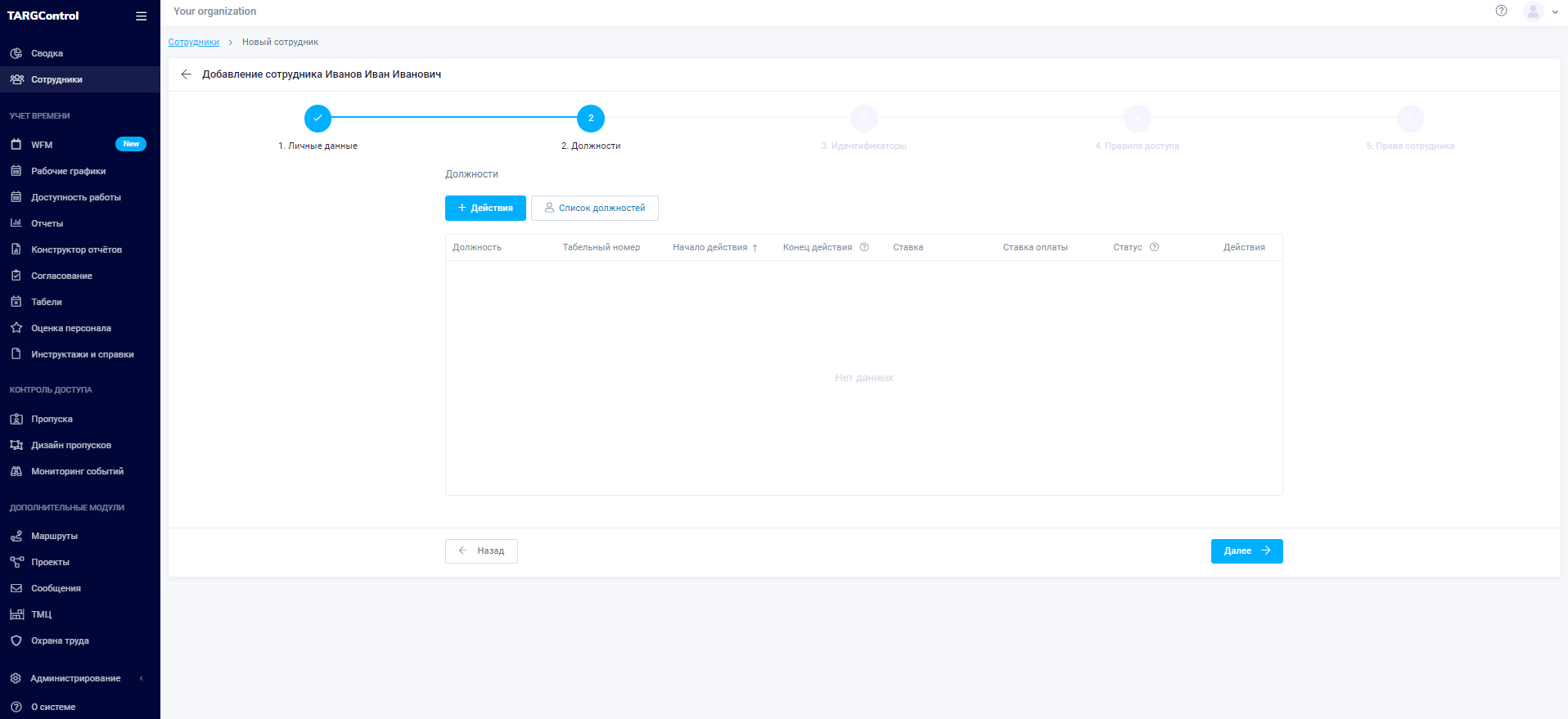This screenshot has width=1568, height=719.
Task: Open the user avatar menu
Action: (1533, 11)
